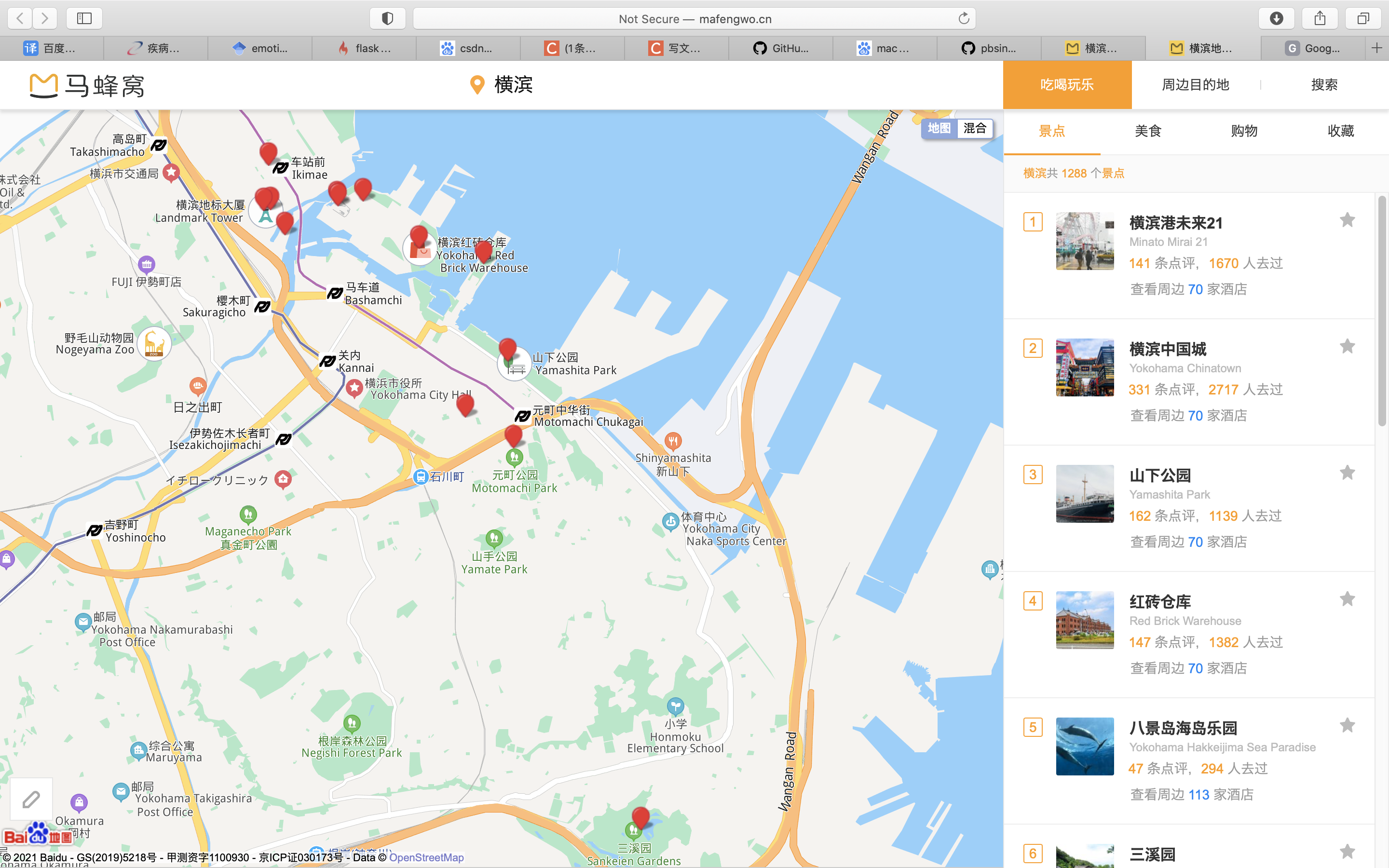The width and height of the screenshot is (1389, 868).
Task: Open 八景岛海岛乐园 dolphin thumbnail
Action: pyautogui.click(x=1085, y=746)
